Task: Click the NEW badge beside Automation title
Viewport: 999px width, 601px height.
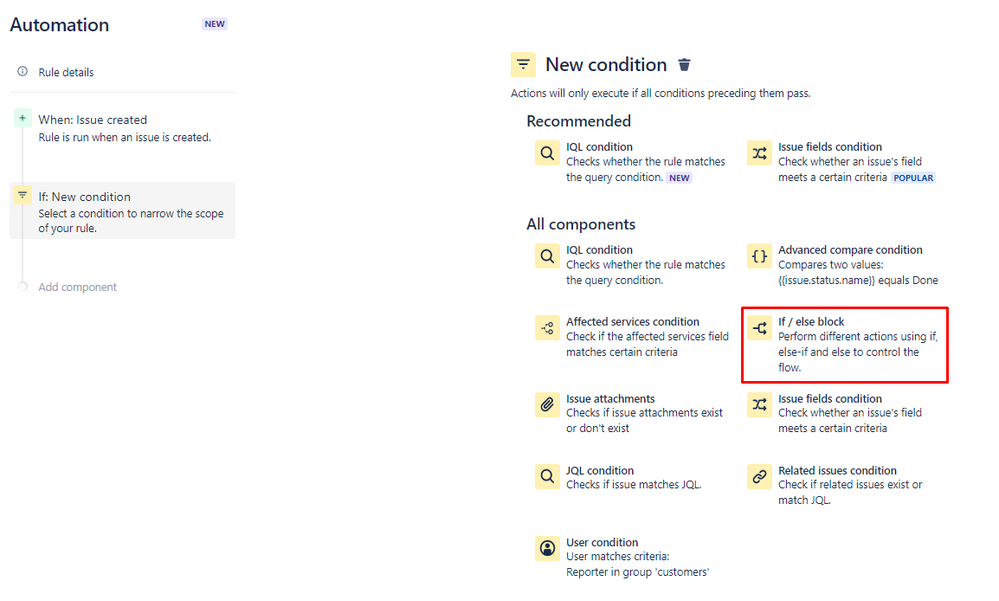Action: (215, 23)
